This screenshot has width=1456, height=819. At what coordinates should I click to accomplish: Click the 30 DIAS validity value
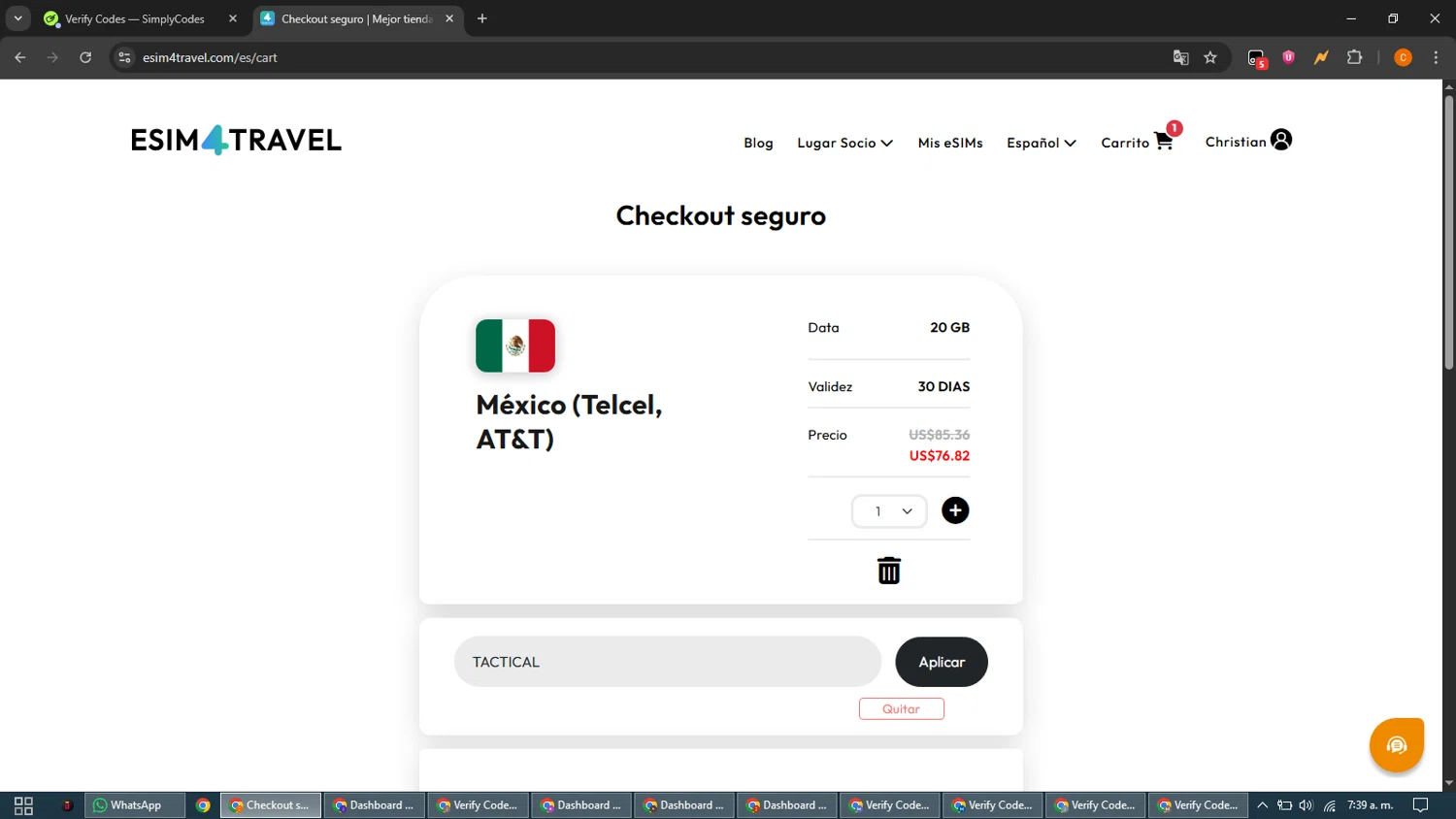(943, 386)
